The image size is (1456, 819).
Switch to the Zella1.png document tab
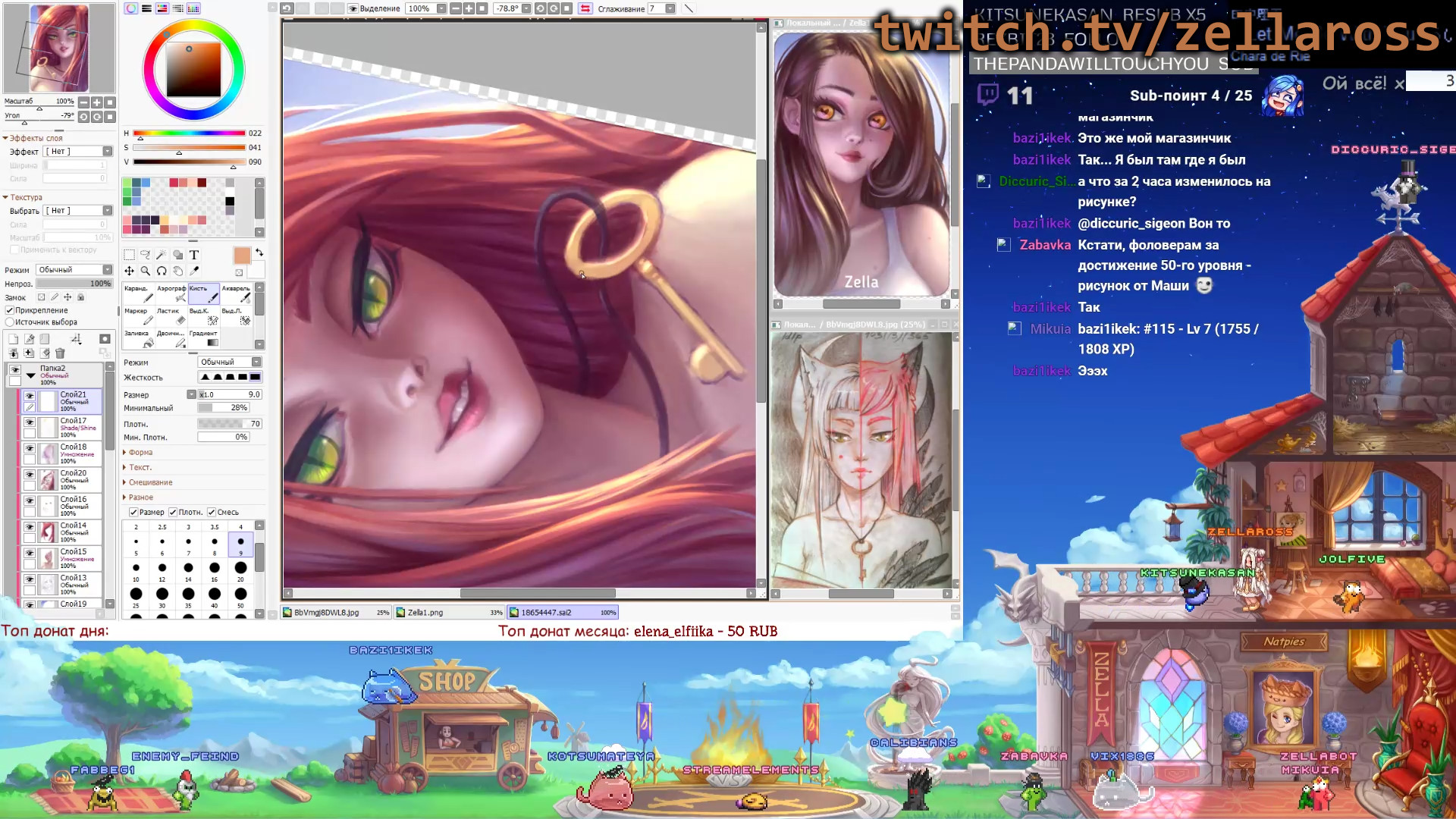(425, 612)
